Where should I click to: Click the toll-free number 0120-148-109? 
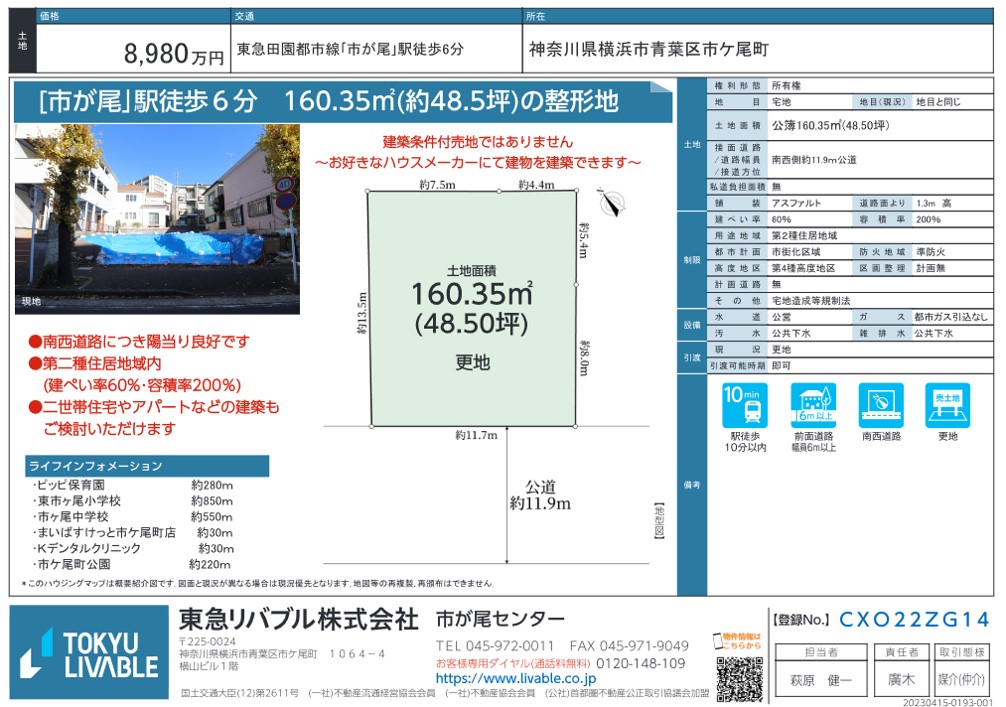point(641,663)
